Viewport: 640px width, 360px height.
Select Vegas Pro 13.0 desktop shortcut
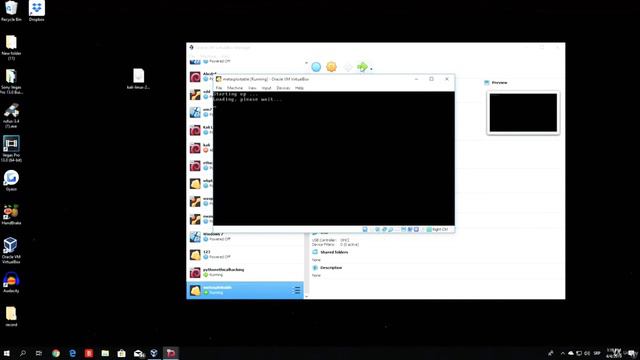[x=11, y=149]
